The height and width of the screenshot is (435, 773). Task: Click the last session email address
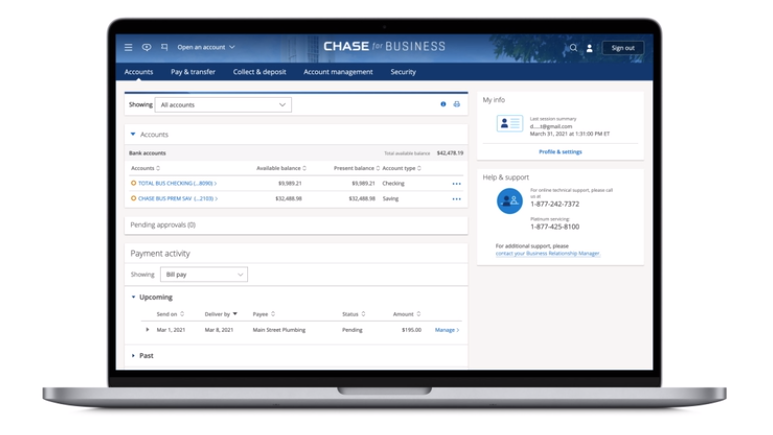click(x=551, y=127)
